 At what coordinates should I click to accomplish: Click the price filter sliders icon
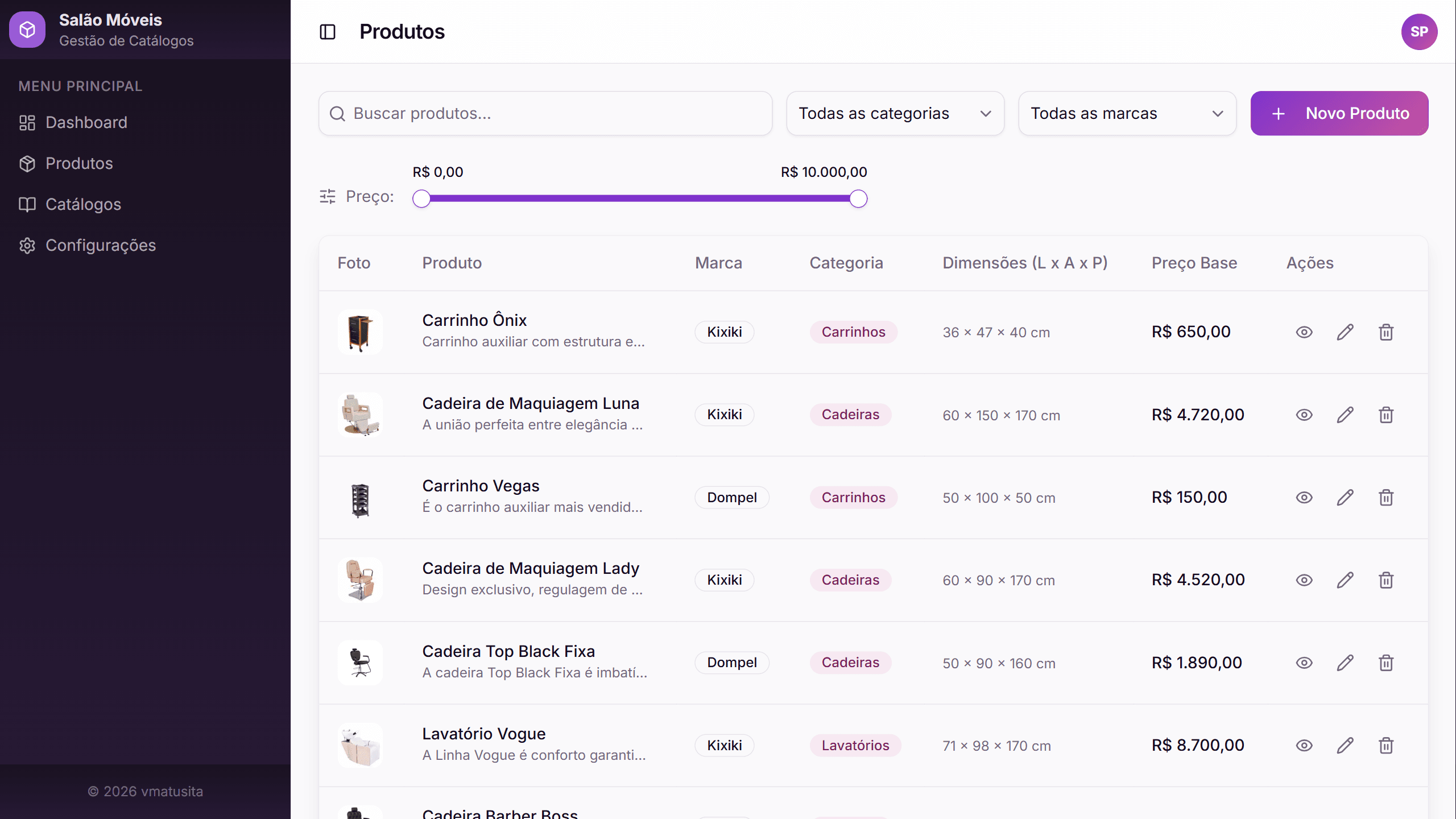328,197
